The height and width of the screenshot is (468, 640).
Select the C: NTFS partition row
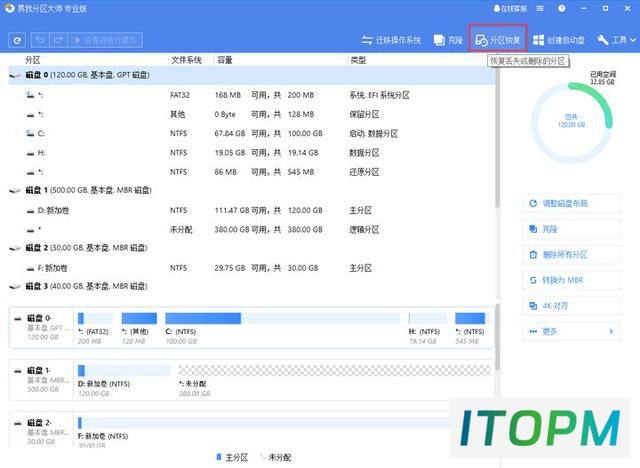point(251,133)
